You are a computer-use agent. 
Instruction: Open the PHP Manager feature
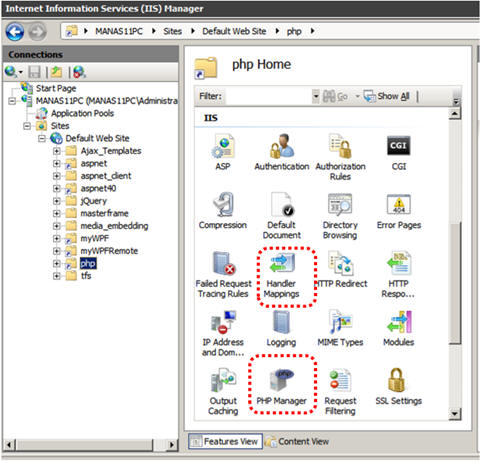[x=281, y=387]
